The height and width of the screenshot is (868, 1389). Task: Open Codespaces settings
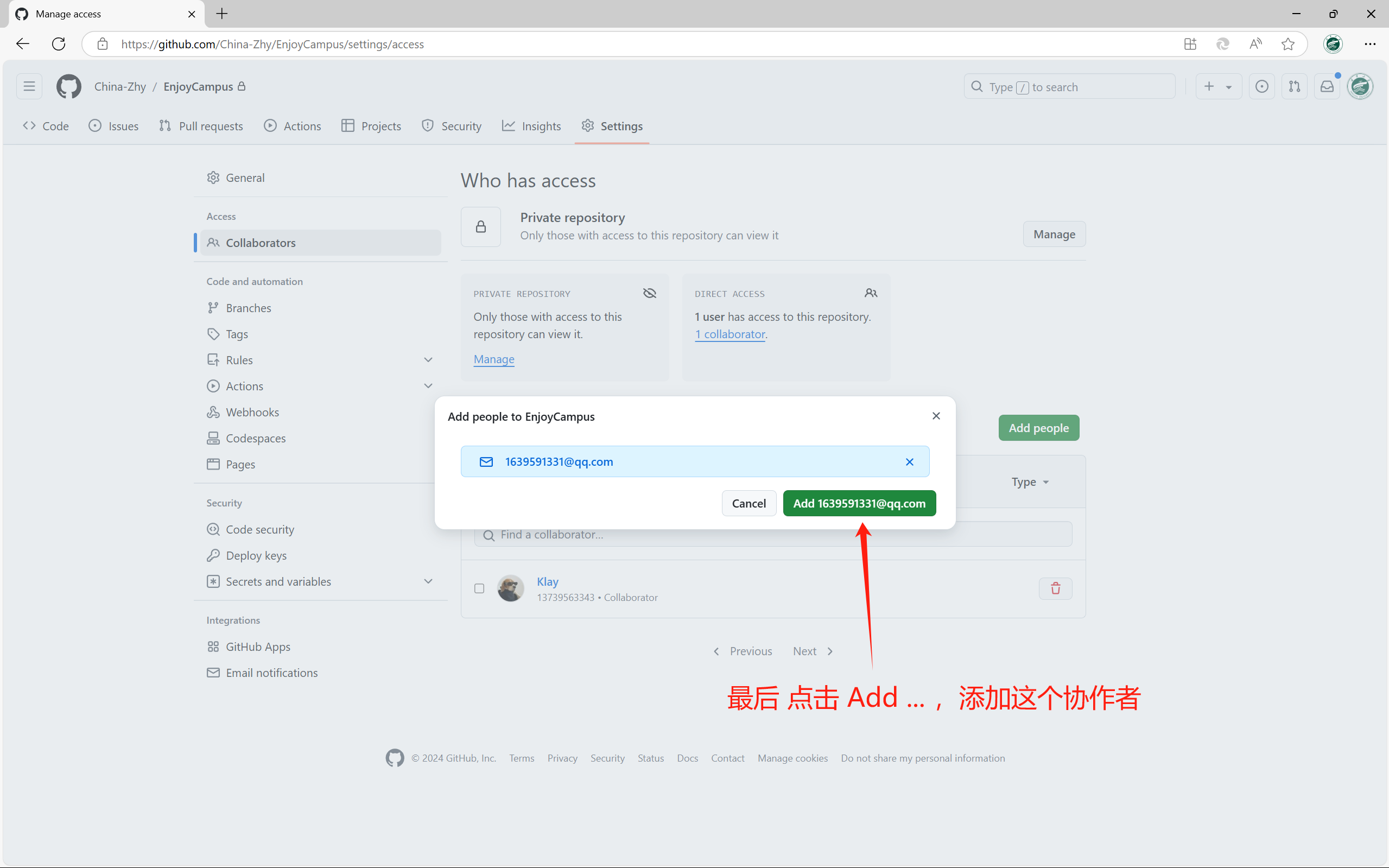tap(320, 438)
